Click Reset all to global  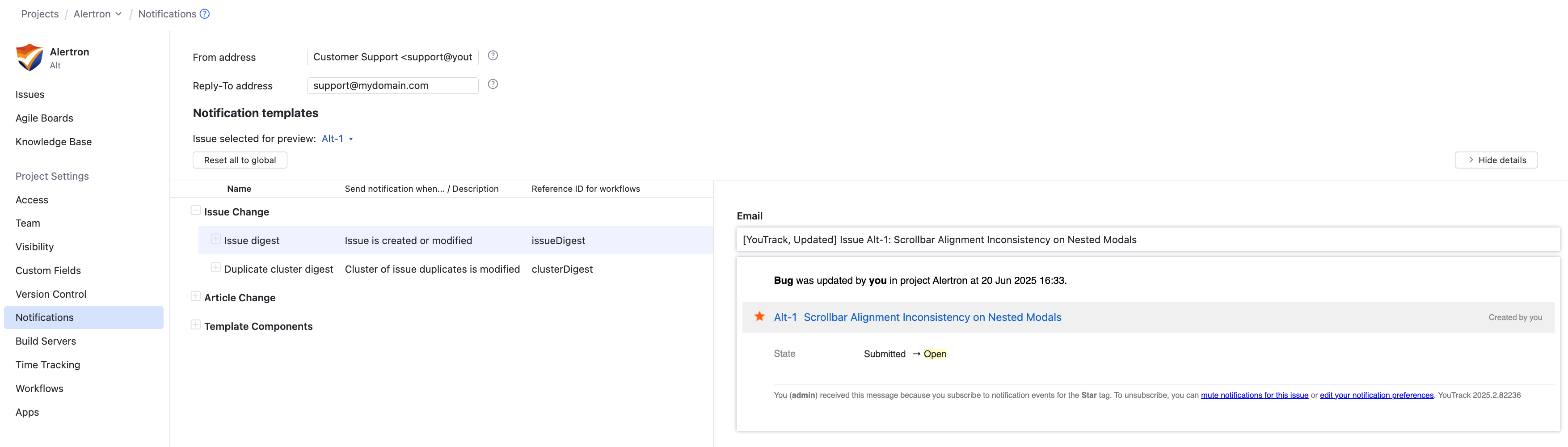[239, 160]
